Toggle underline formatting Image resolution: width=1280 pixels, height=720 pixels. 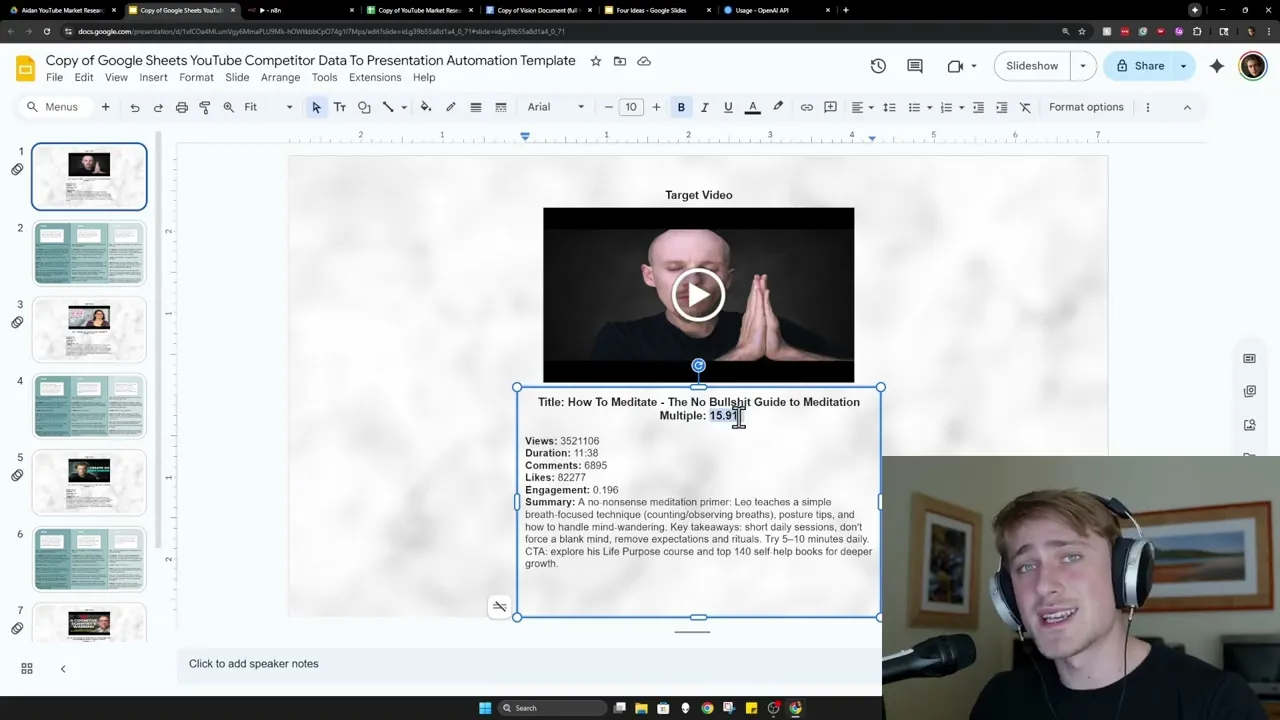[728, 107]
